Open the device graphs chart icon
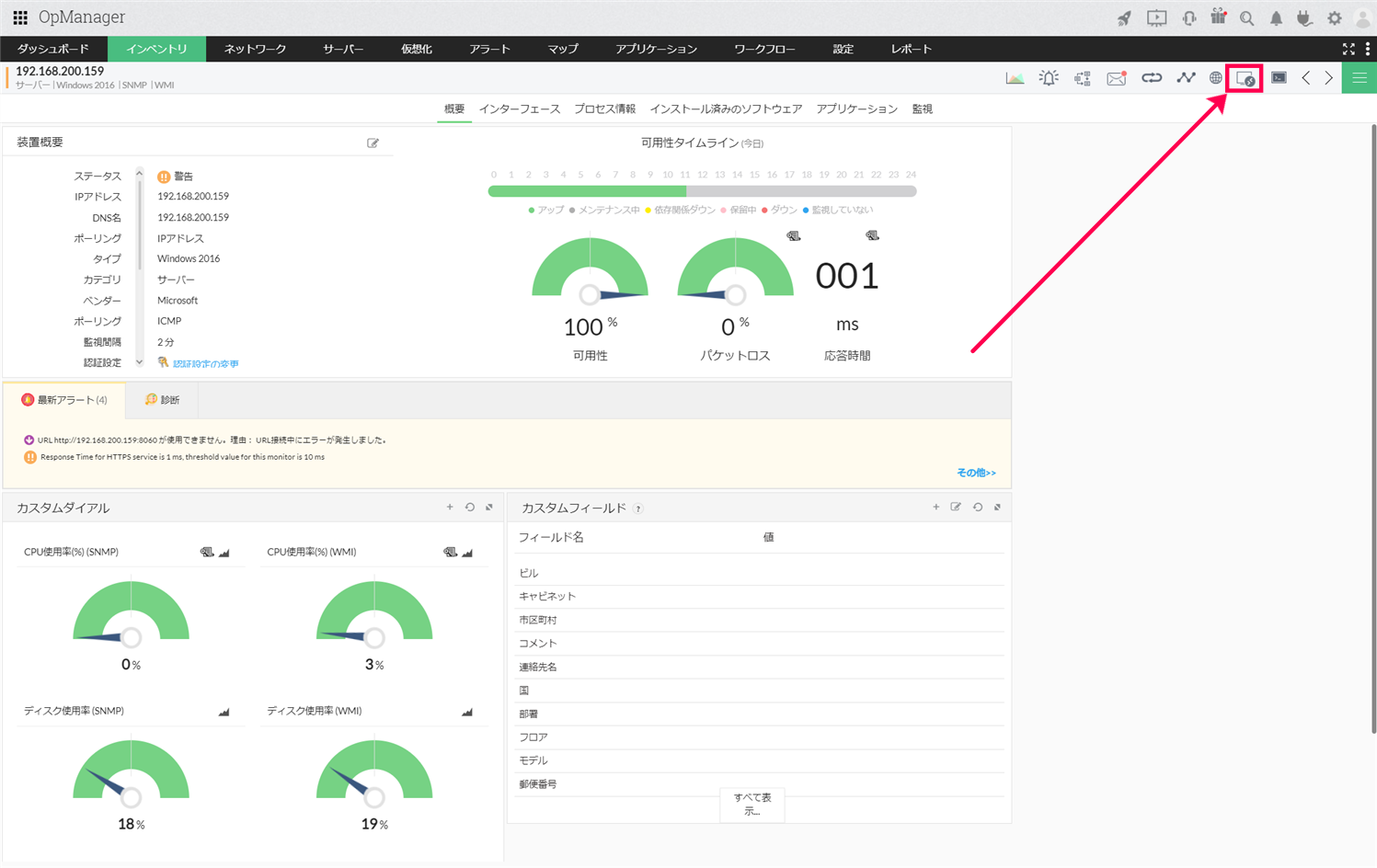This screenshot has height=868, width=1377. (x=1015, y=78)
